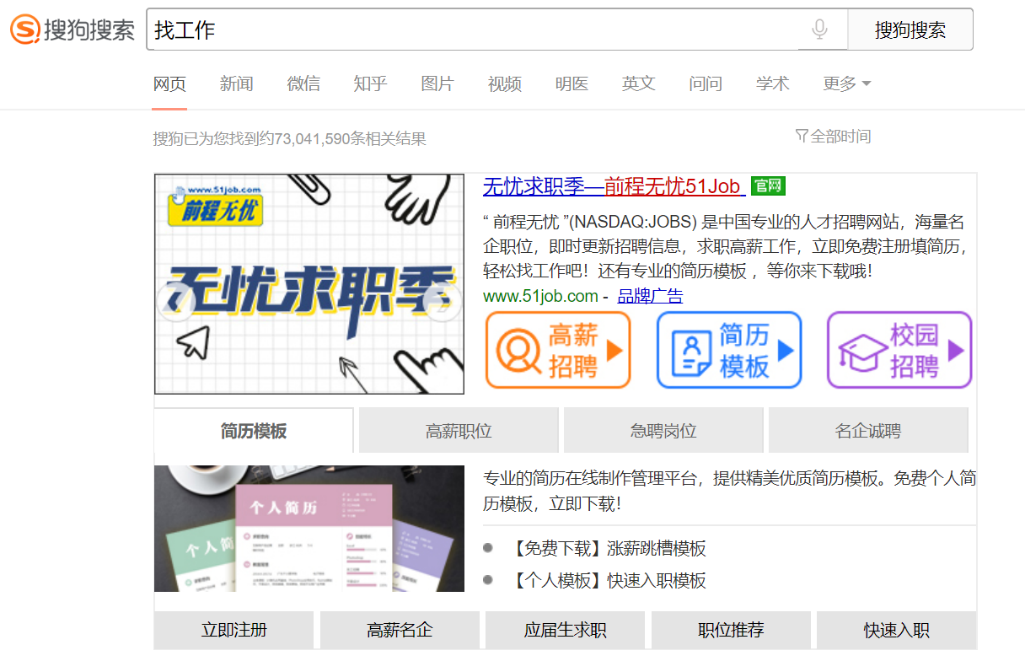Switch to the 视频 tab
Image resolution: width=1025 pixels, height=661 pixels.
(x=505, y=84)
